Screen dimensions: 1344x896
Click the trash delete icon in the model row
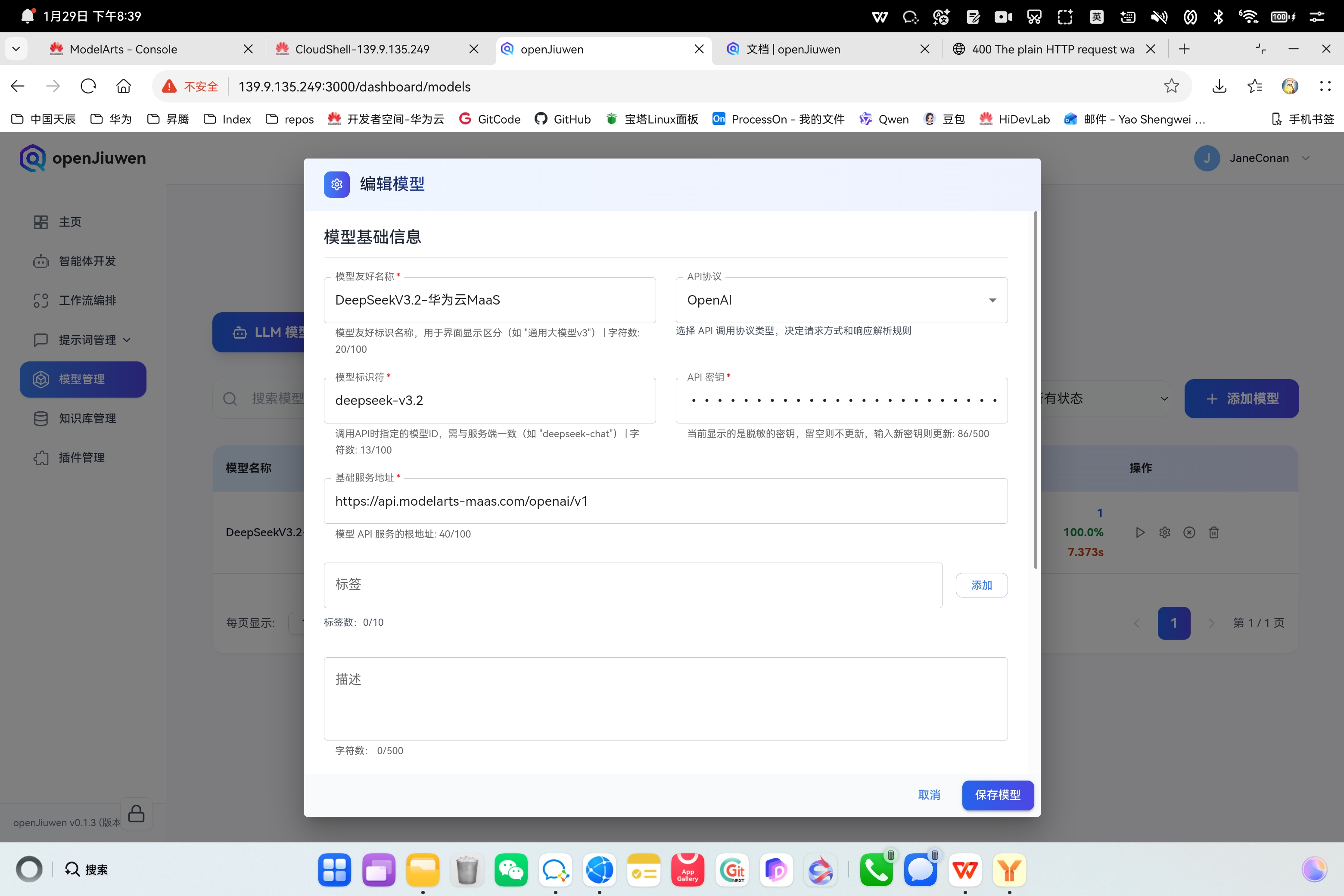pos(1214,532)
